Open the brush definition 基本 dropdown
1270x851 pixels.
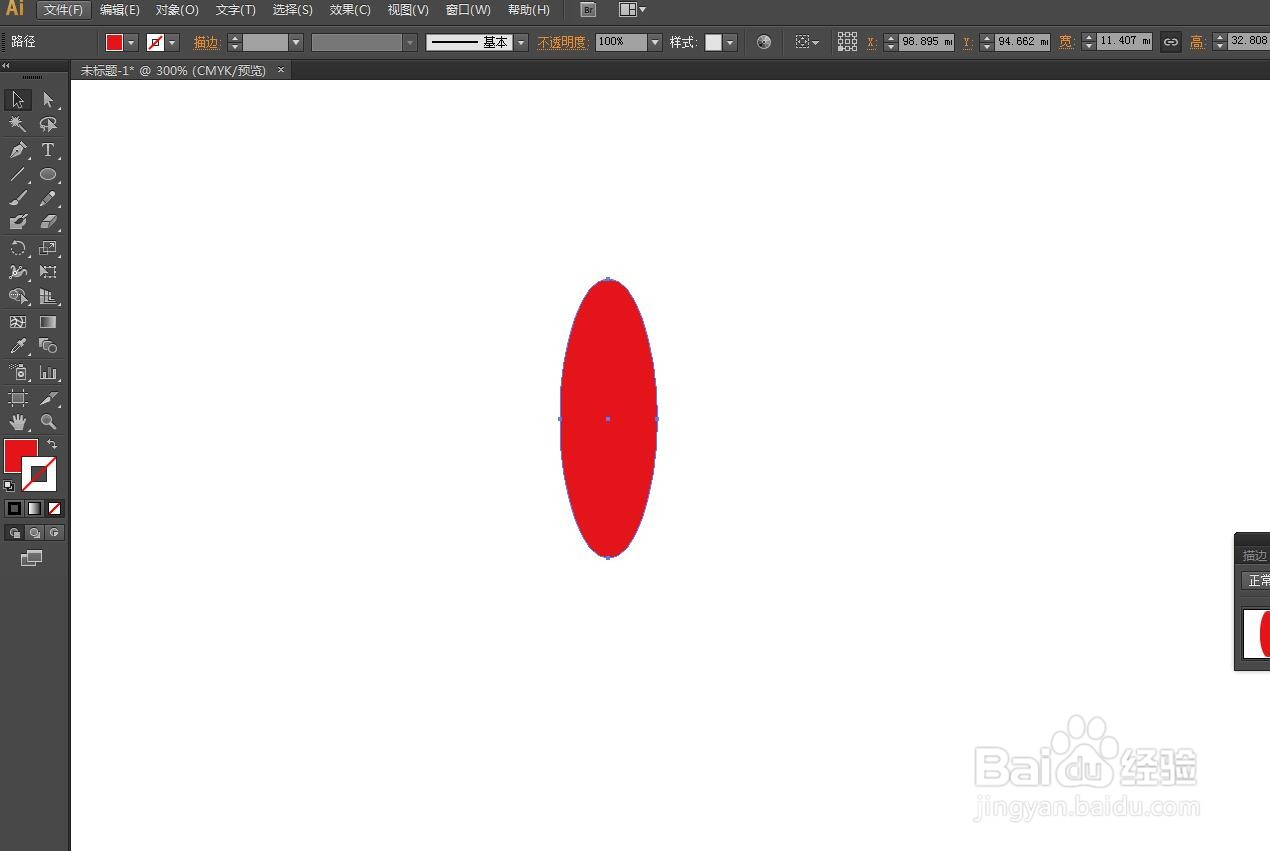tap(521, 42)
